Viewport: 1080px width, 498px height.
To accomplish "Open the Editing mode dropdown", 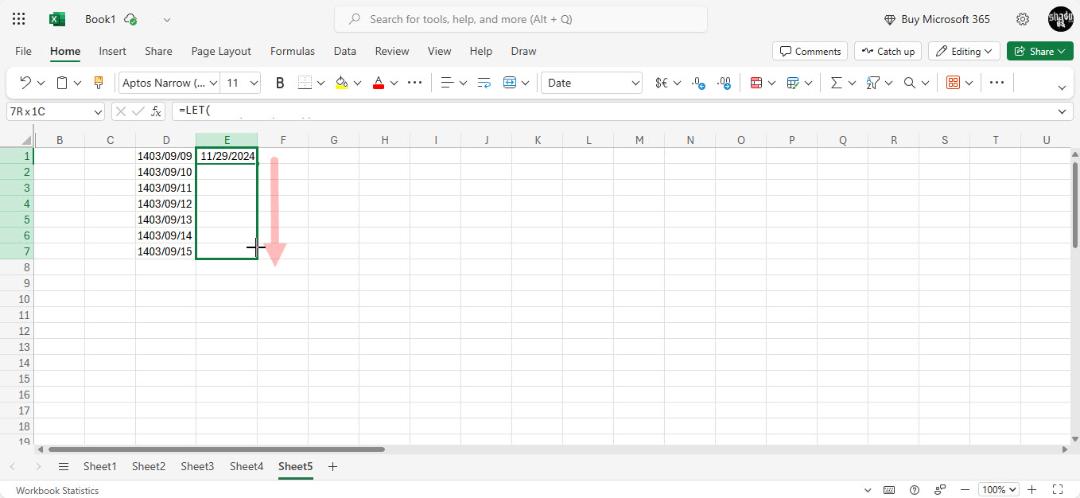I will [x=964, y=51].
